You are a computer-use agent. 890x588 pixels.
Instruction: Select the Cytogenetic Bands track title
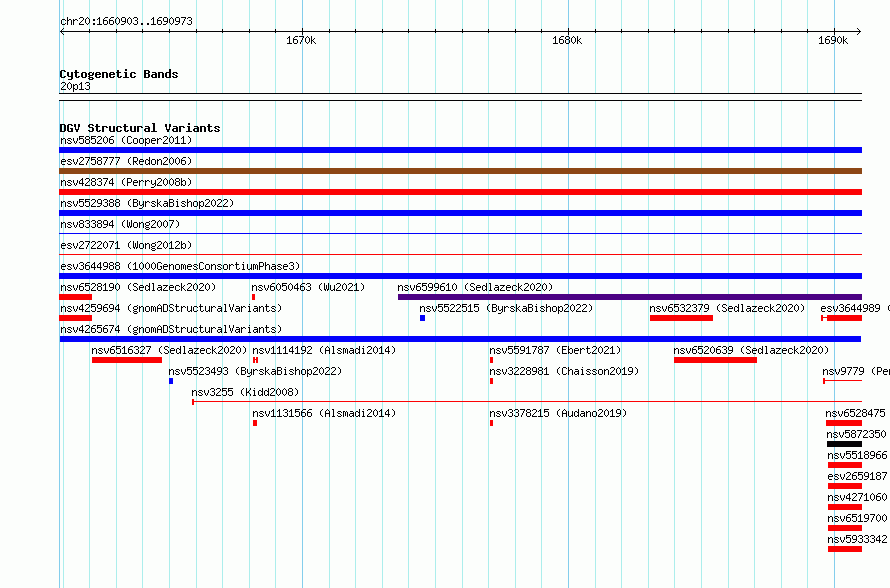coord(119,74)
